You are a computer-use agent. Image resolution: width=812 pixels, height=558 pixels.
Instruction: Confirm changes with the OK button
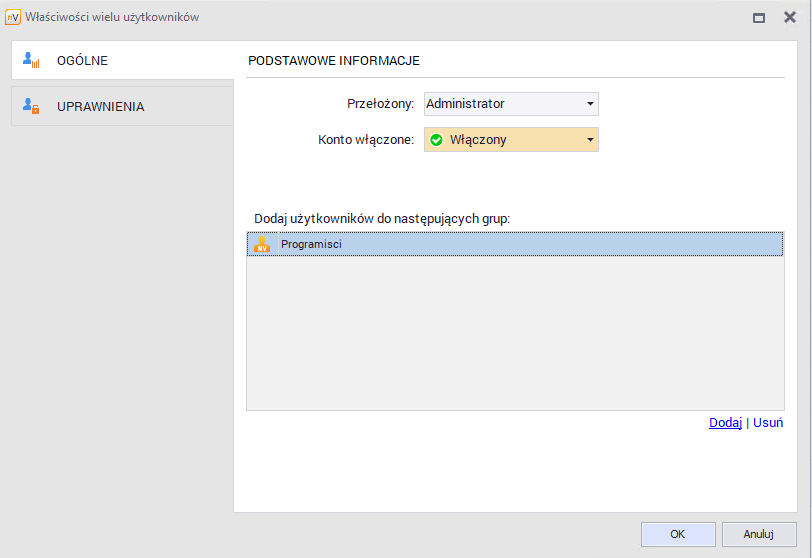[x=677, y=534]
